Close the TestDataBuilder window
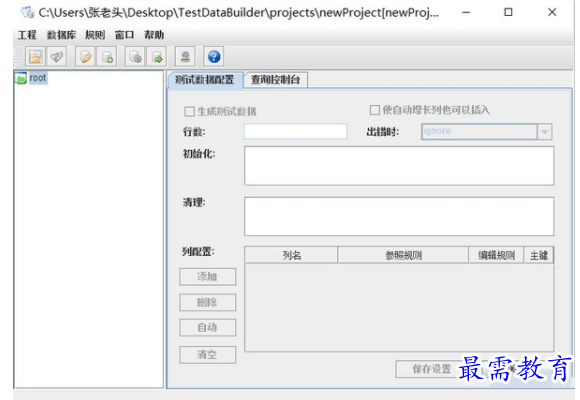 [x=552, y=13]
